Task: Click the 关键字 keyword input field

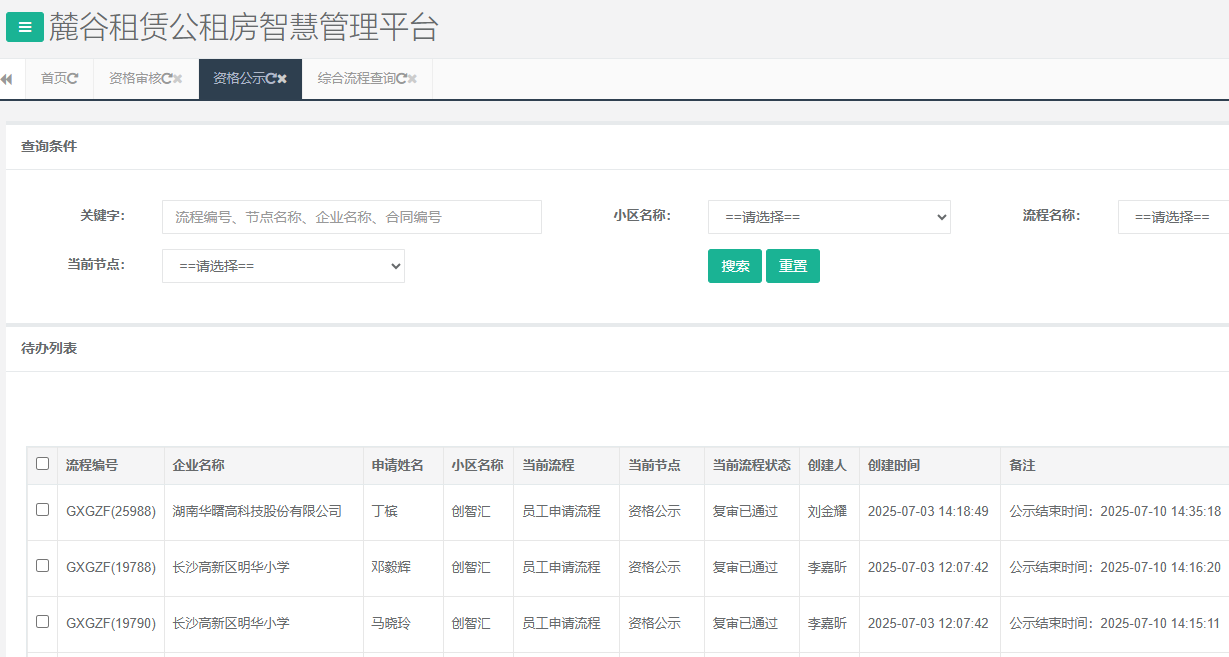Action: [351, 217]
